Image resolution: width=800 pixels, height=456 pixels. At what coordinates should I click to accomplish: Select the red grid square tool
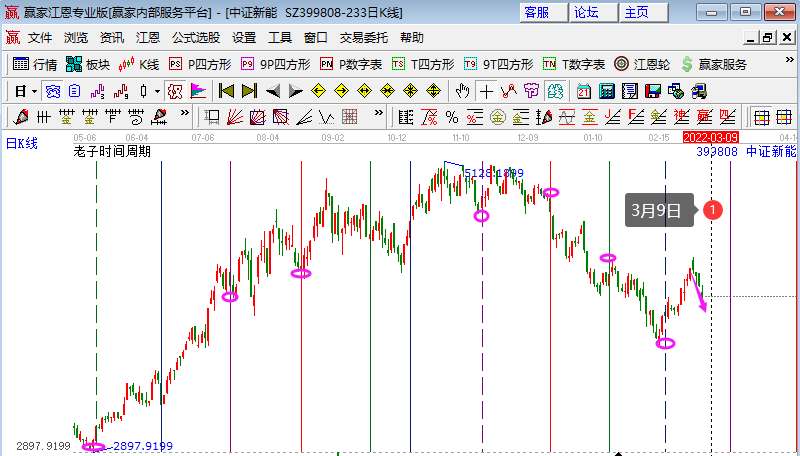[349, 117]
